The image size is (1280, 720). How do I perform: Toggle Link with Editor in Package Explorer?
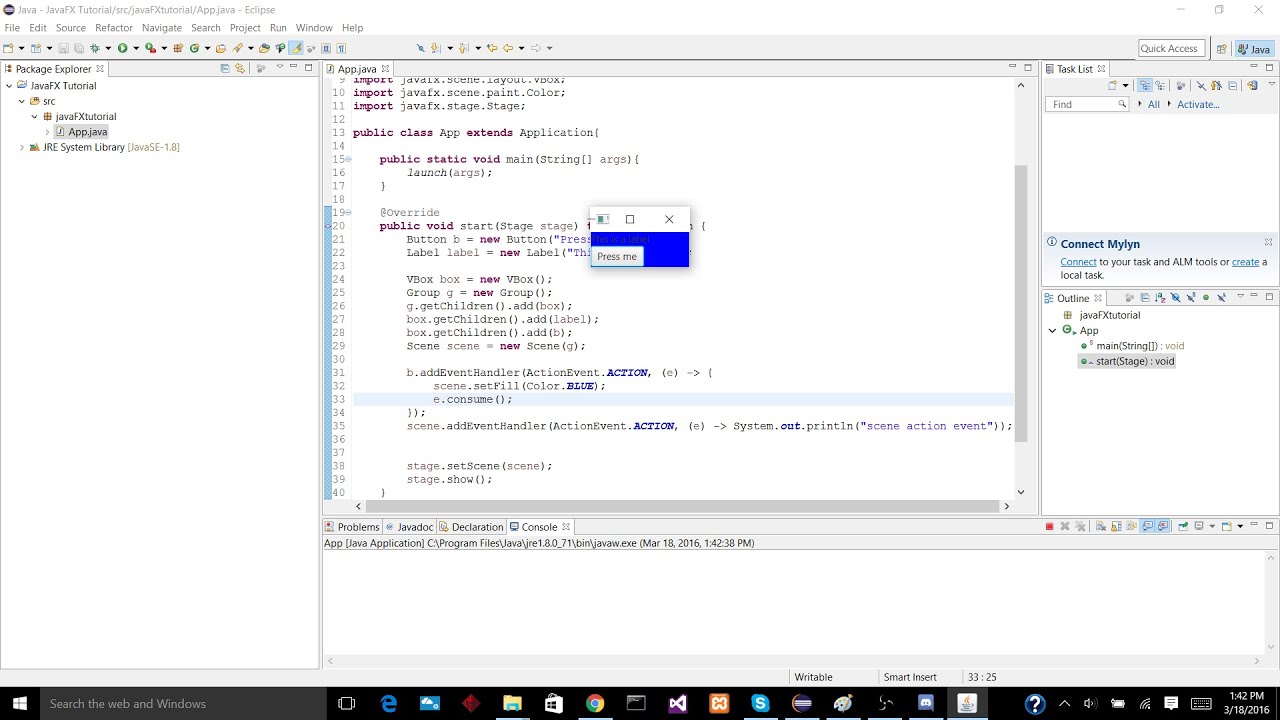(240, 68)
